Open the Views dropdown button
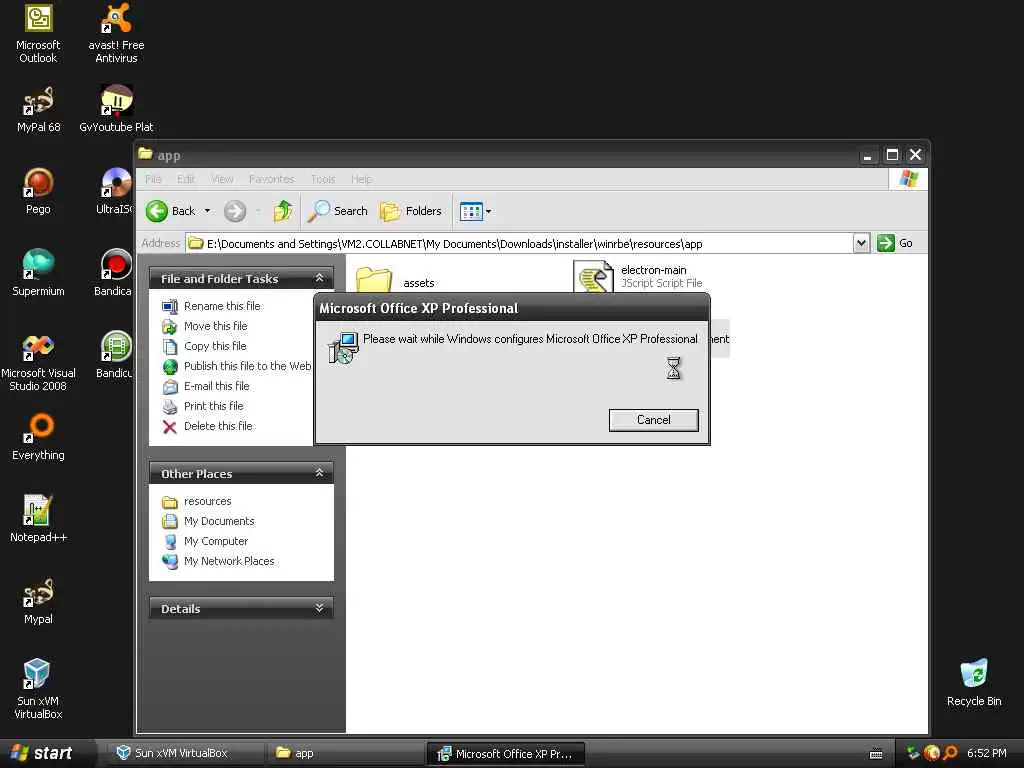1024x768 pixels. (x=475, y=211)
